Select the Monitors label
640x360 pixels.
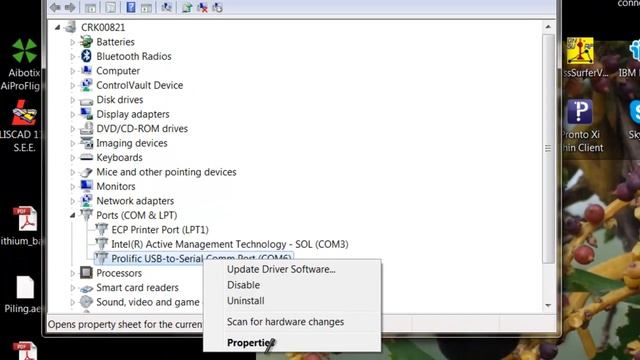coord(116,187)
